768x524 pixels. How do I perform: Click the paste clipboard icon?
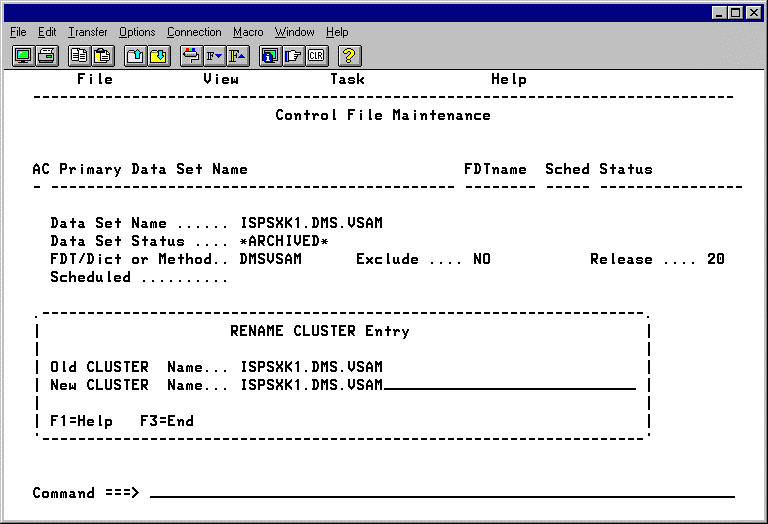click(x=101, y=56)
